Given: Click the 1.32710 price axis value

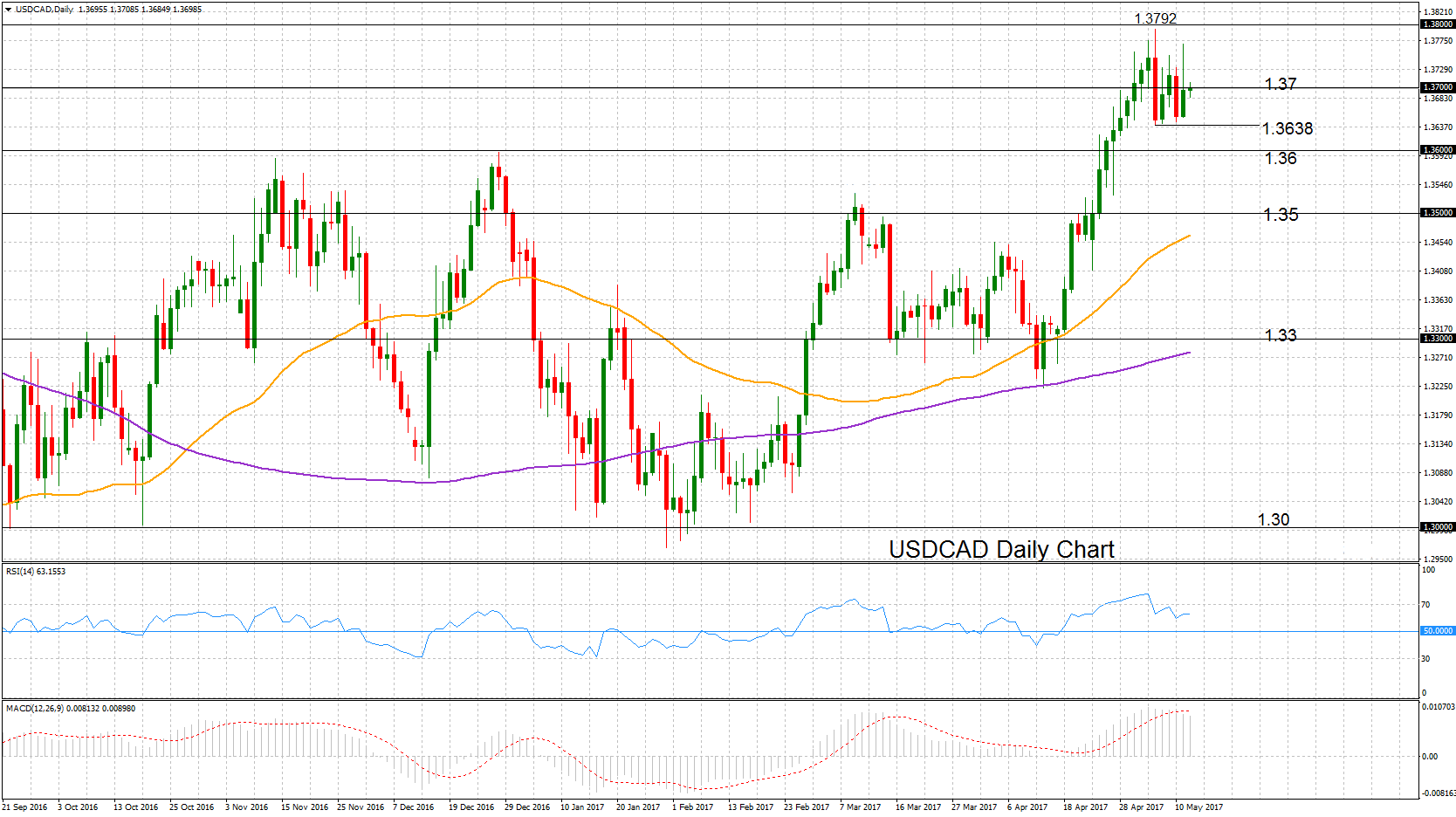Looking at the screenshot, I should click(x=1438, y=358).
